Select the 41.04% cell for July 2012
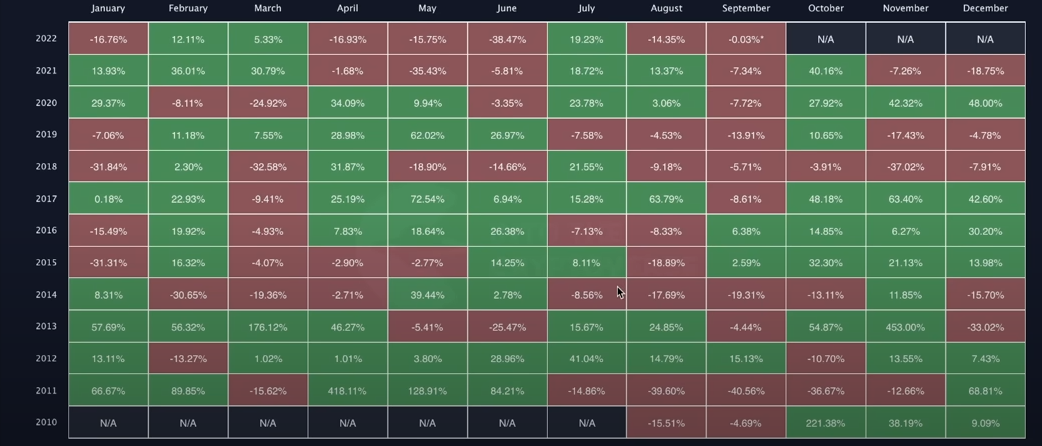This screenshot has height=446, width=1042. (586, 359)
